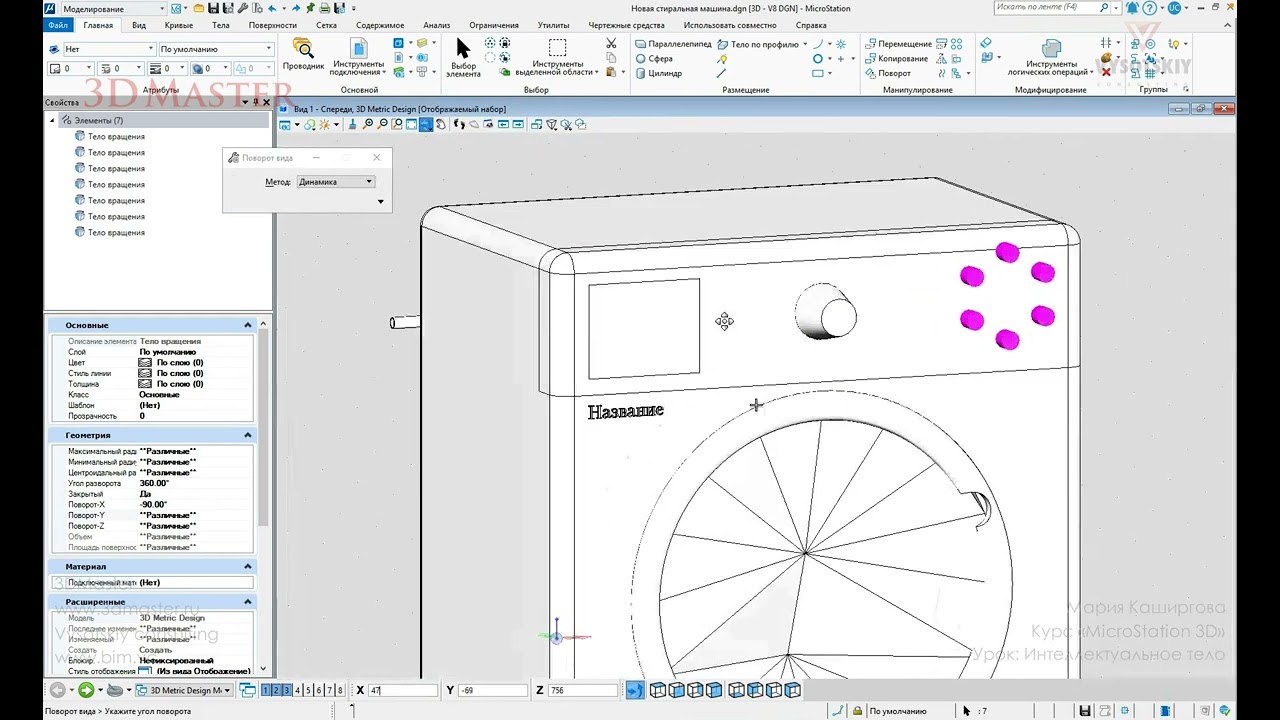Click the Копирование tool

pyautogui.click(x=902, y=59)
